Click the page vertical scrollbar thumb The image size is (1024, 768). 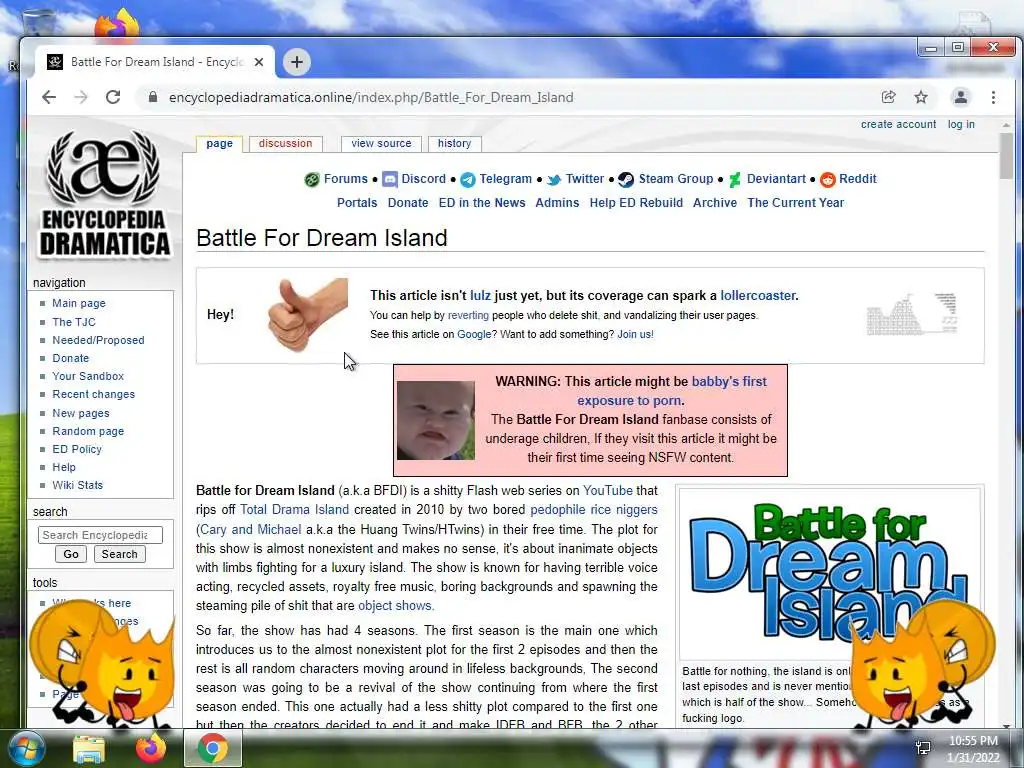pyautogui.click(x=1006, y=155)
